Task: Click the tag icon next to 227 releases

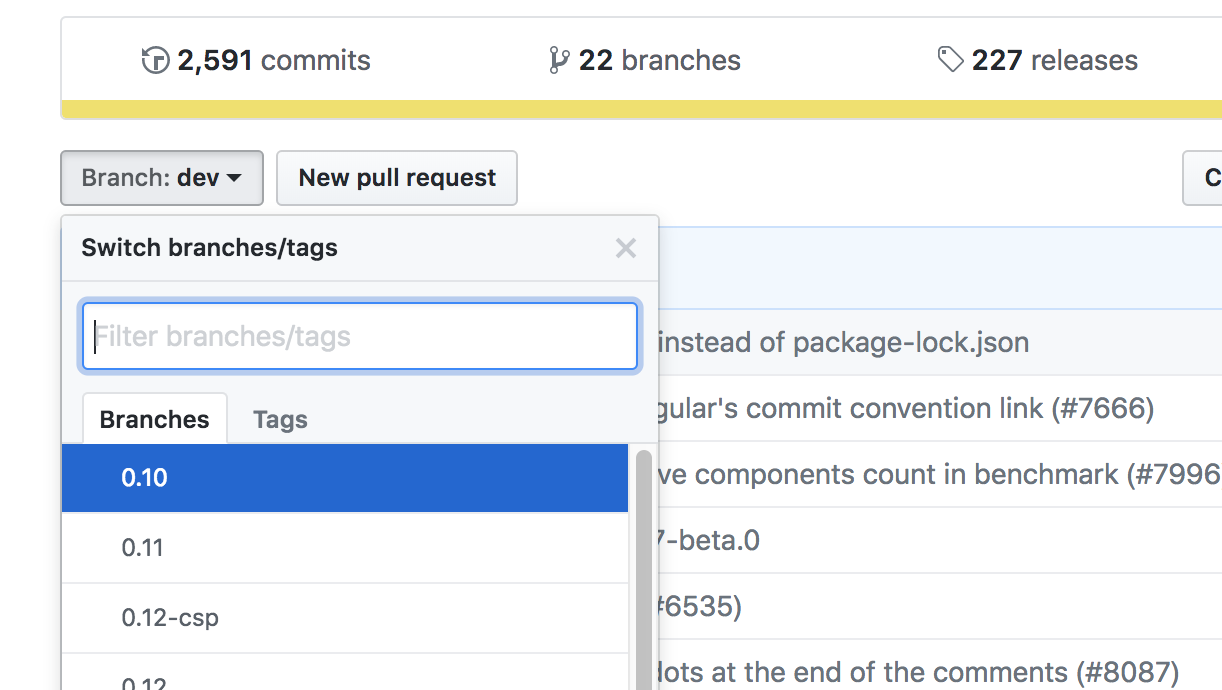Action: point(951,60)
